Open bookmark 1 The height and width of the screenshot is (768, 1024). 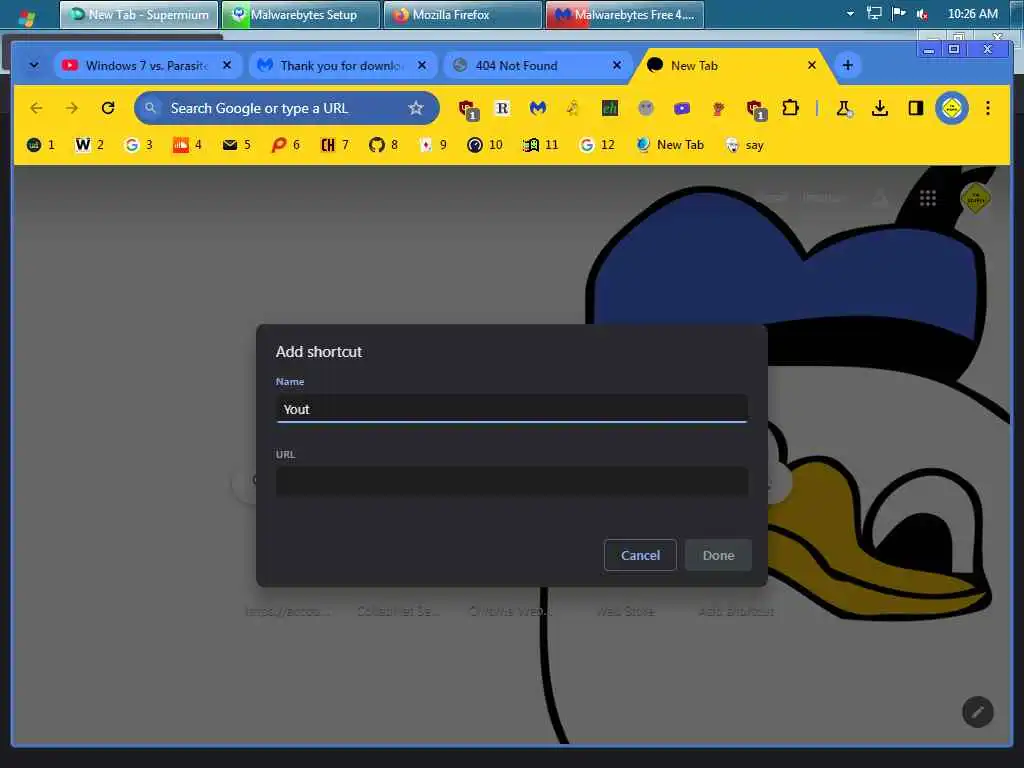40,145
